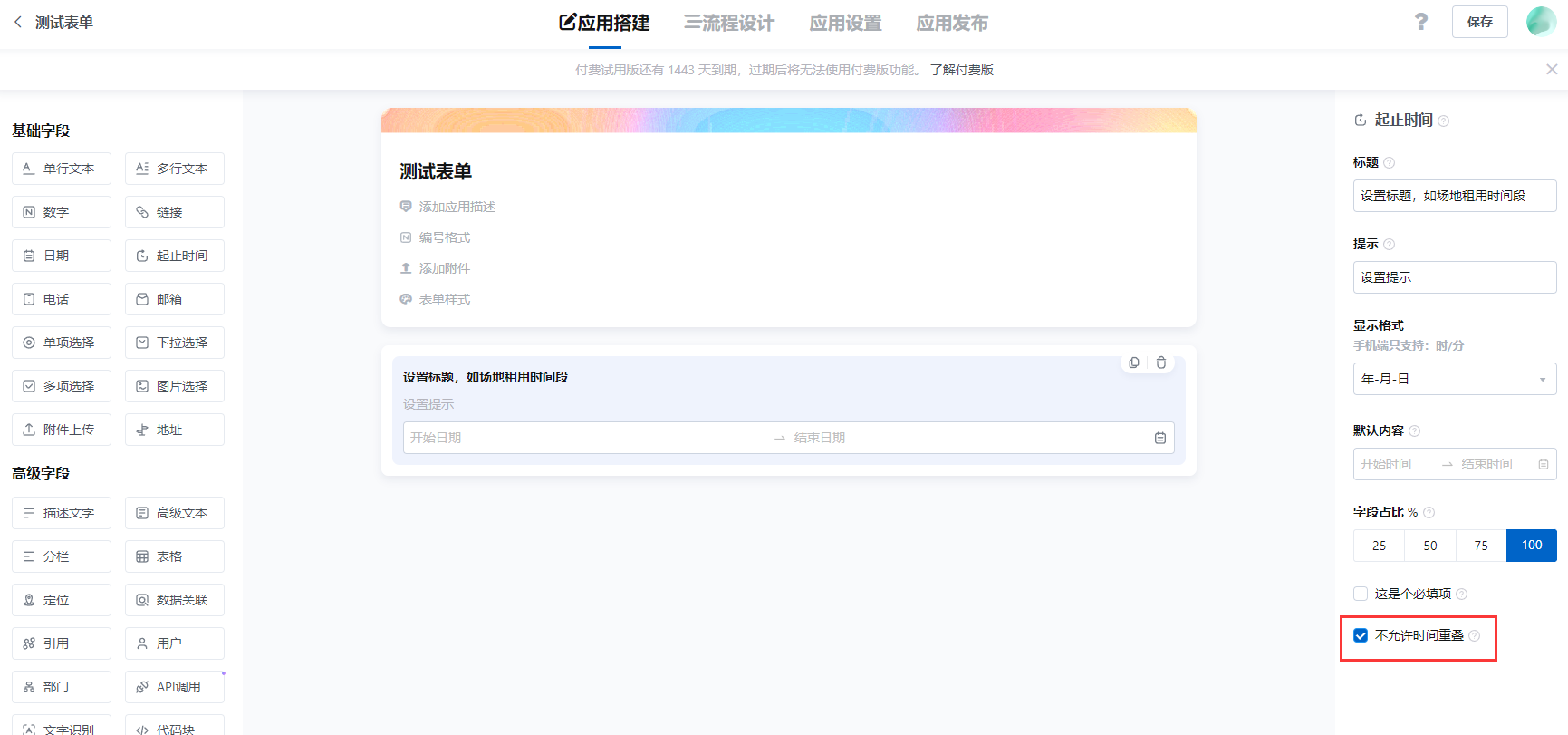Show help tooltip next to 不允许时间重叠
Viewport: 1568px width, 735px height.
(1475, 635)
